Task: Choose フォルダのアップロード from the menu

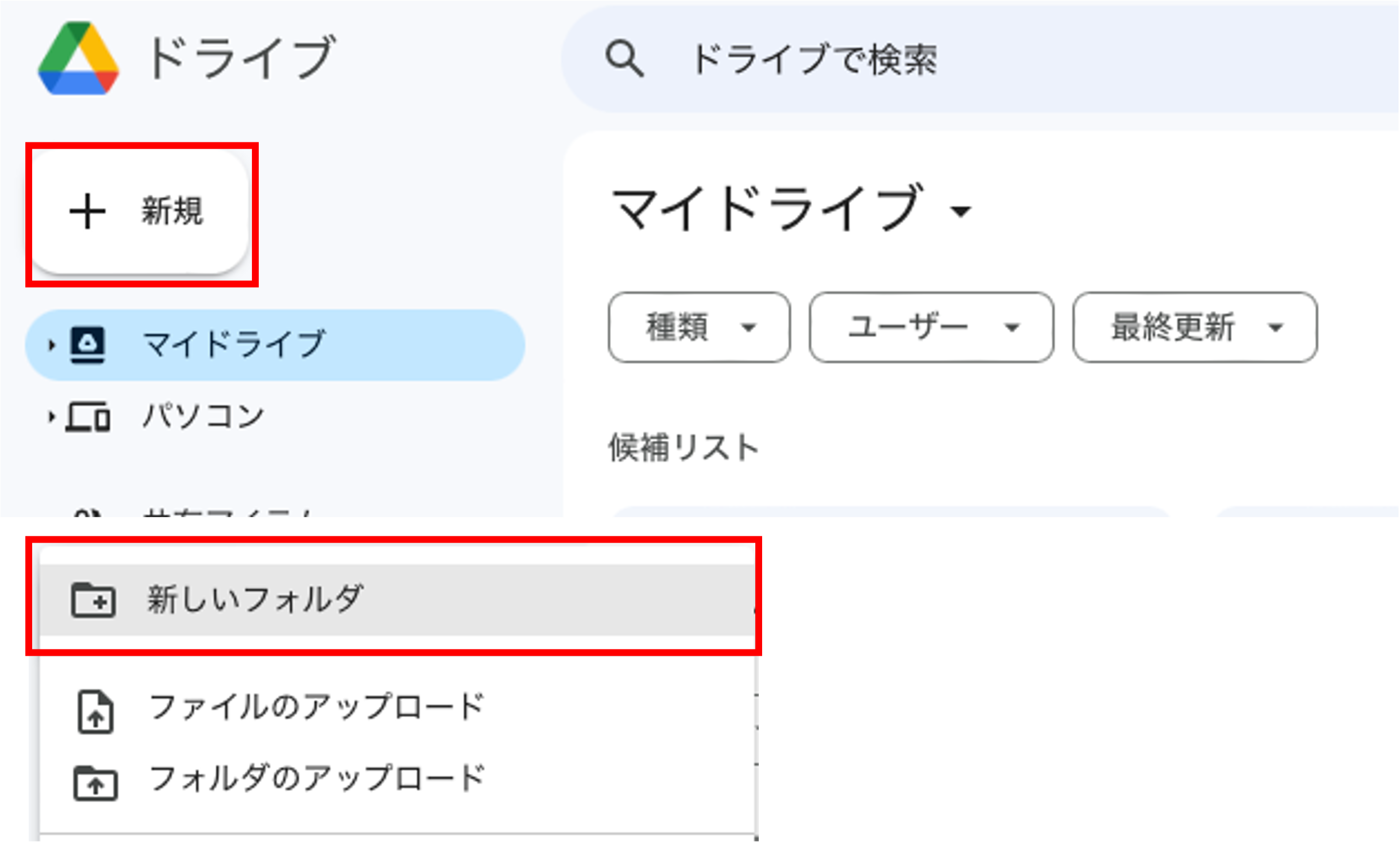Action: 316,779
